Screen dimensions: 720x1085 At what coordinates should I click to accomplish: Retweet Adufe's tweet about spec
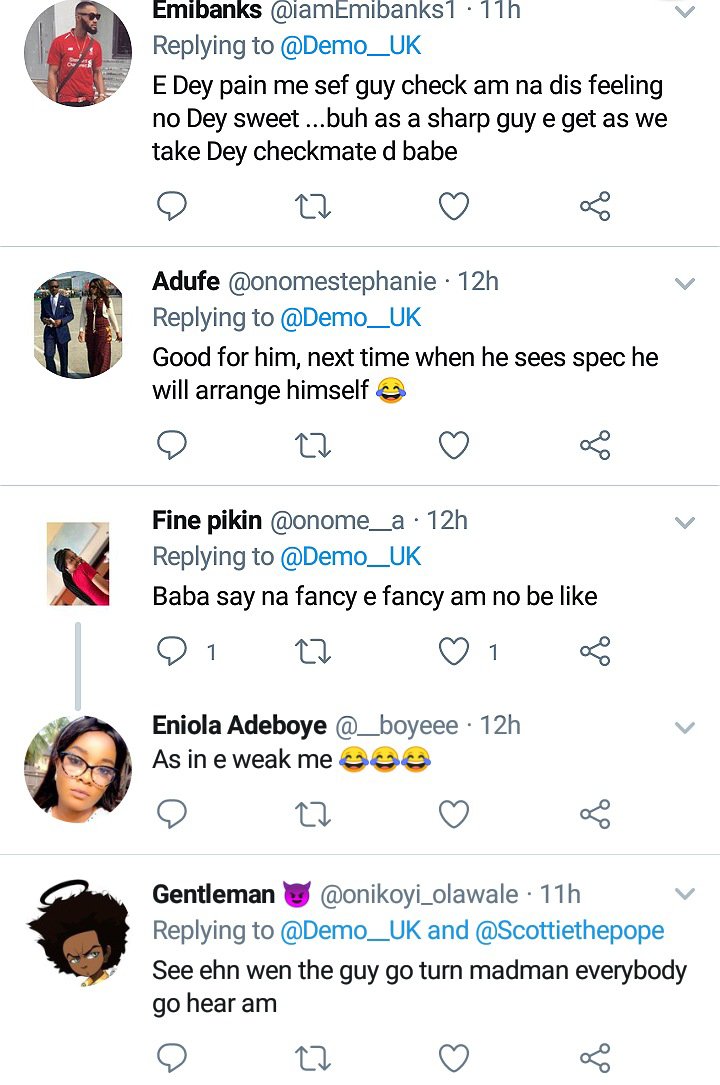(313, 445)
